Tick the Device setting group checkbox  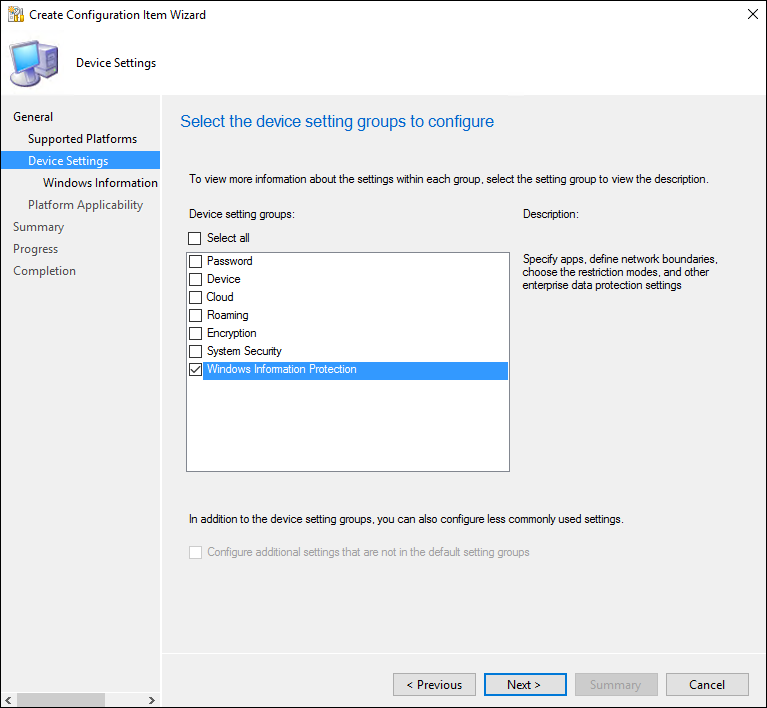pyautogui.click(x=196, y=279)
